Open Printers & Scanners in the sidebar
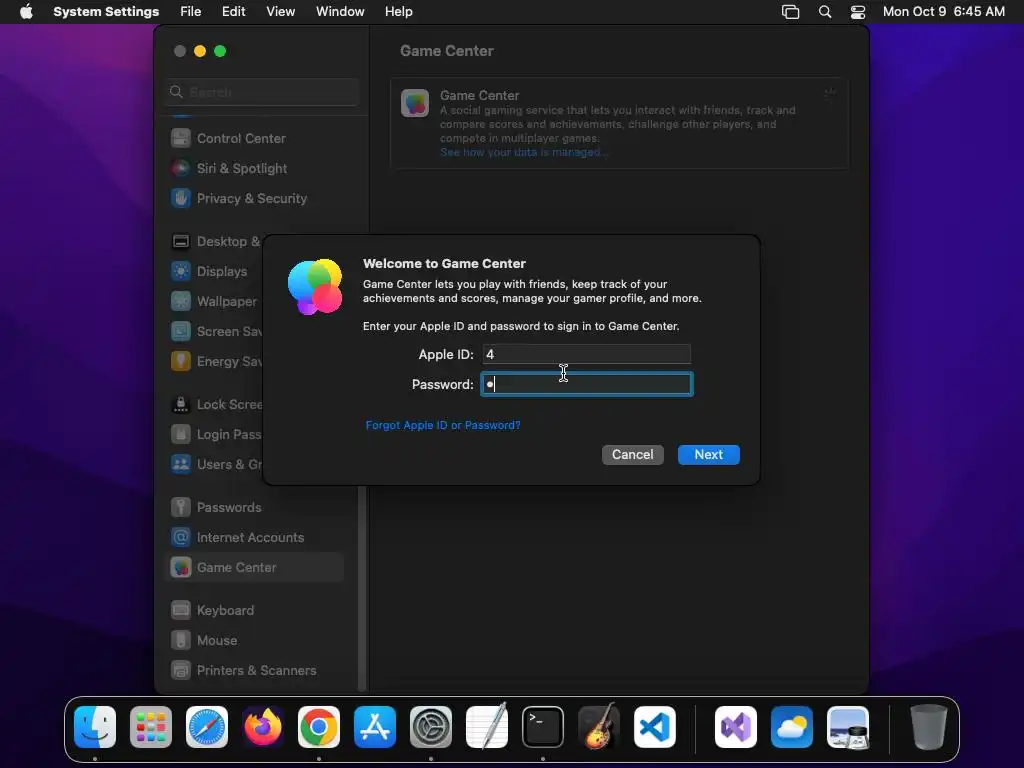Image resolution: width=1024 pixels, height=768 pixels. click(x=255, y=671)
